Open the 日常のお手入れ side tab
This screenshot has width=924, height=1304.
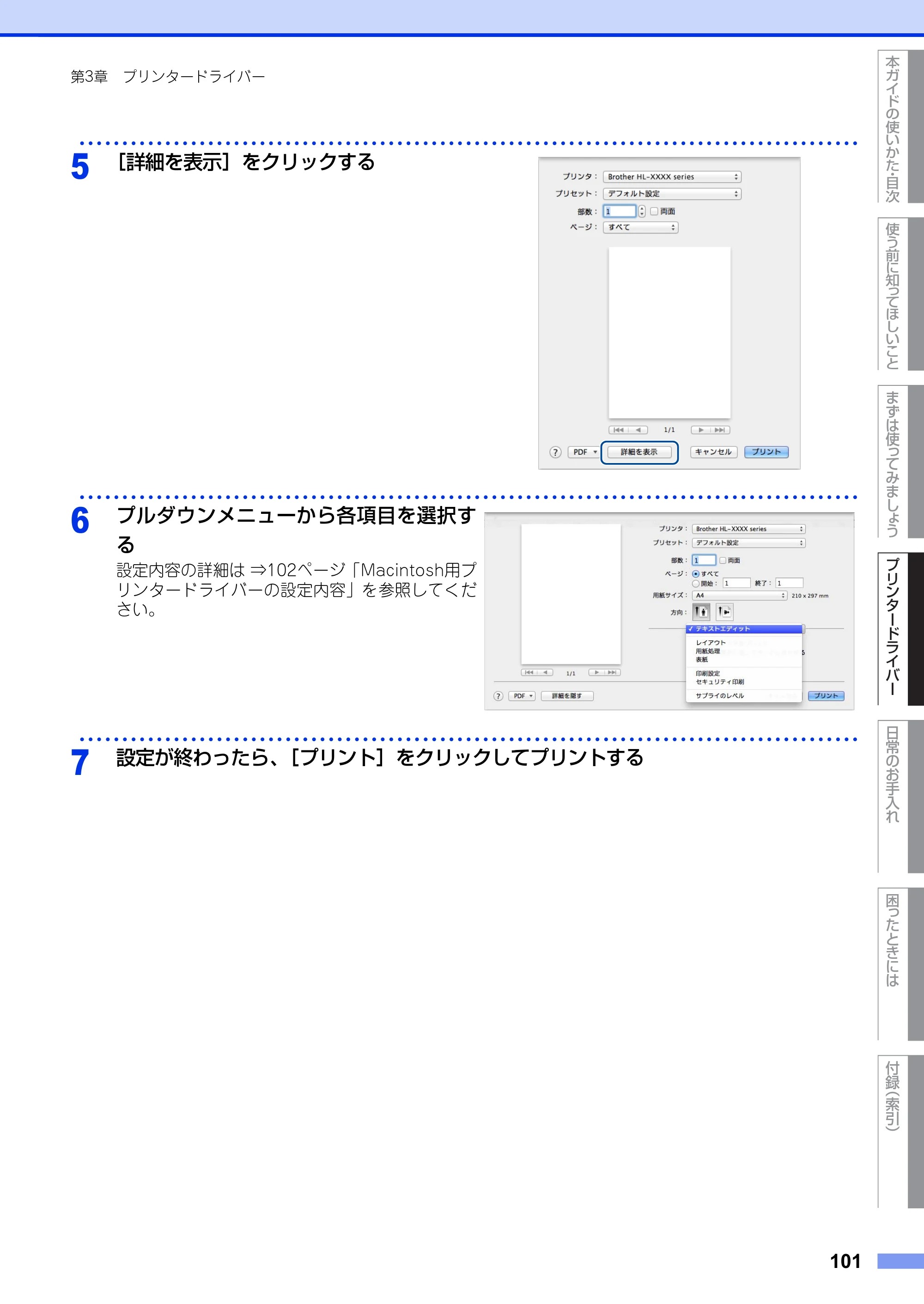(900, 796)
